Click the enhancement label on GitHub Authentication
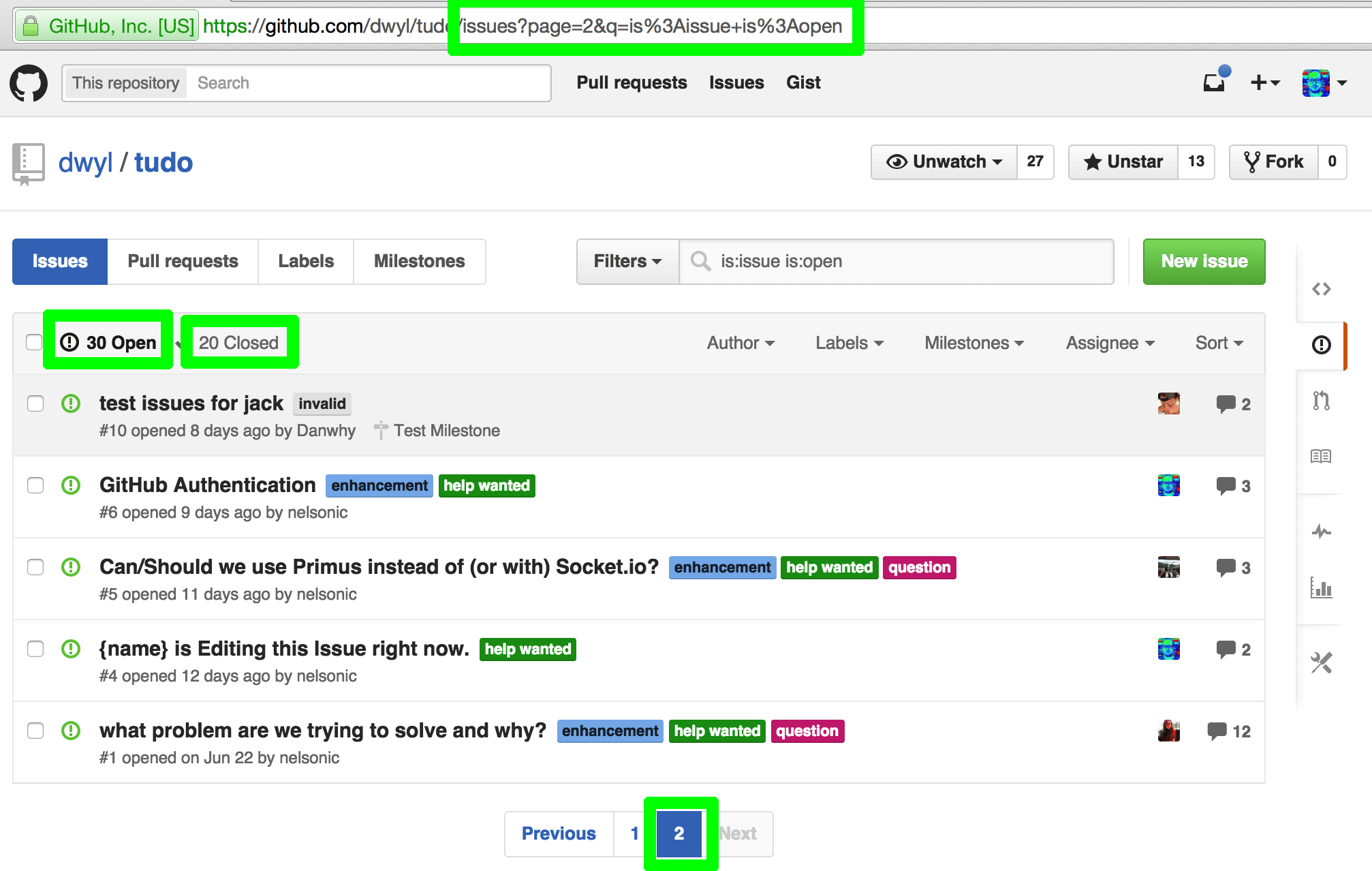The image size is (1372, 871). [x=379, y=485]
